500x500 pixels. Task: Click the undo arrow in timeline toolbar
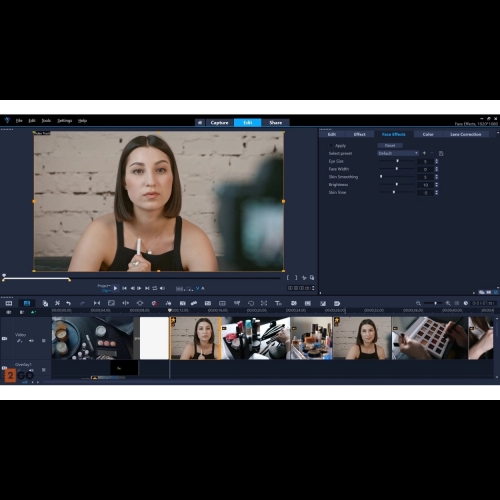68,303
